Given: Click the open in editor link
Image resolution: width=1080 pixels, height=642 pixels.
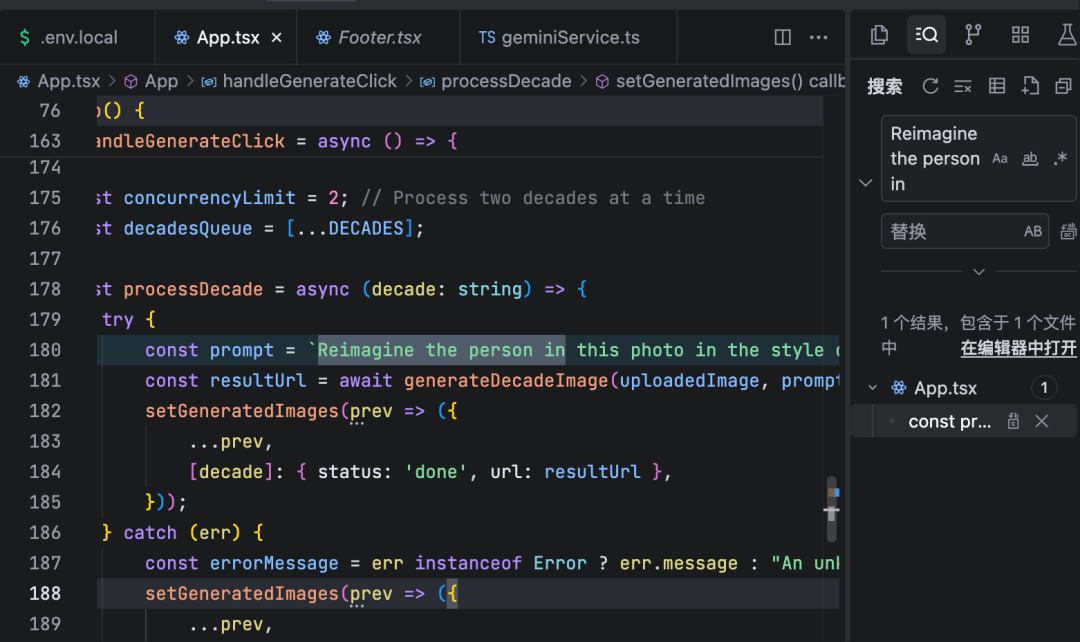Looking at the screenshot, I should click(1018, 348).
